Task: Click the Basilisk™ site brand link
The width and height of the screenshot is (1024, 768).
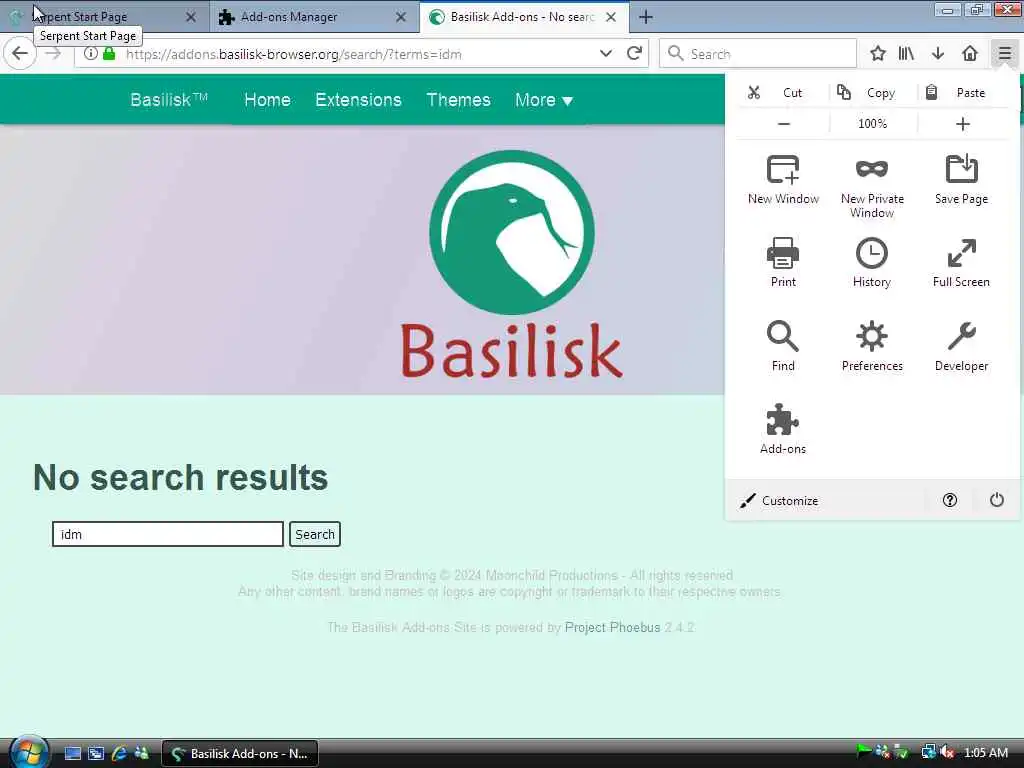Action: tap(169, 100)
